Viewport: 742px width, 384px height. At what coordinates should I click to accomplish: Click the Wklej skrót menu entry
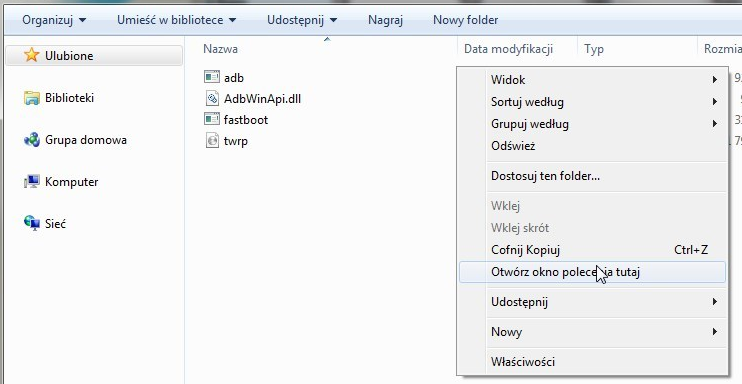592,228
